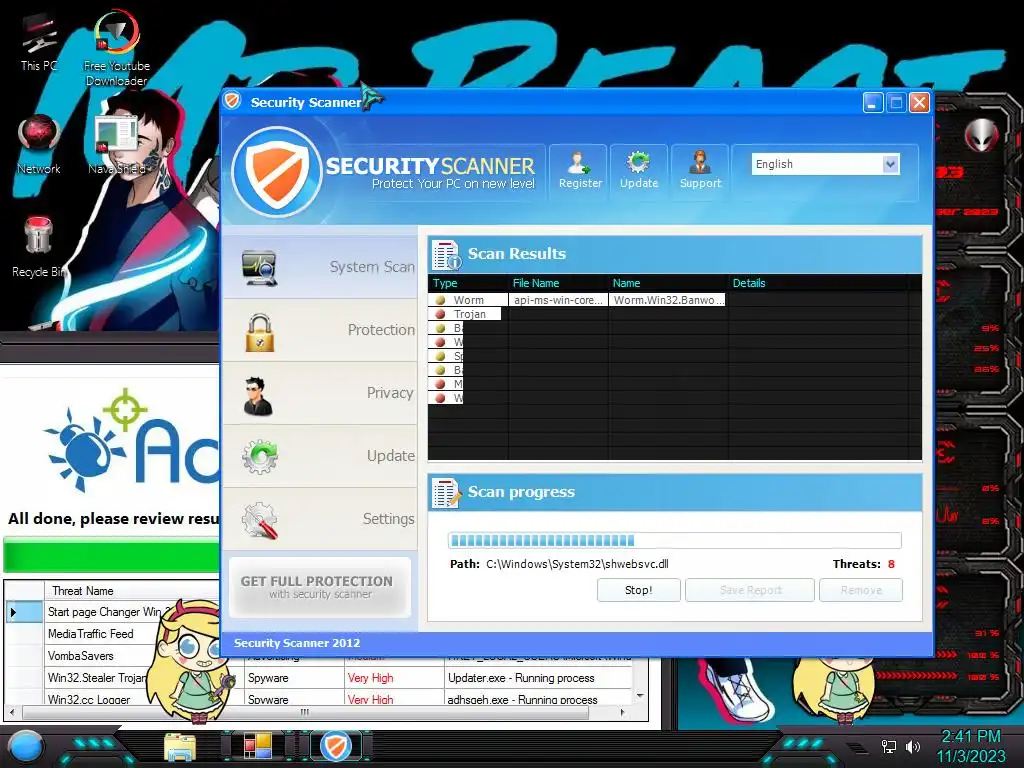Click the System Scan monitor icon
1024x768 pixels.
tap(259, 267)
